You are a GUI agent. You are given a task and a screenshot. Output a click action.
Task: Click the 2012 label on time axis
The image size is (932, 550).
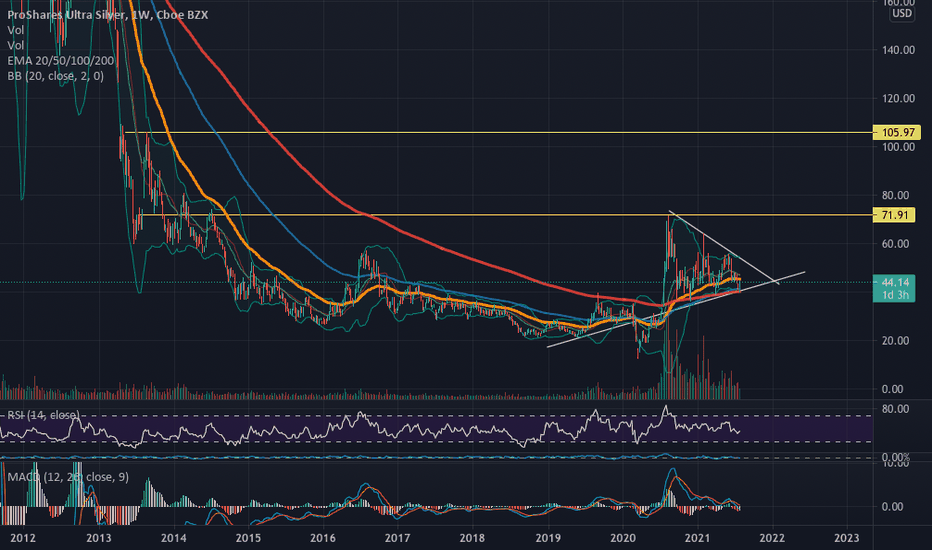23,538
